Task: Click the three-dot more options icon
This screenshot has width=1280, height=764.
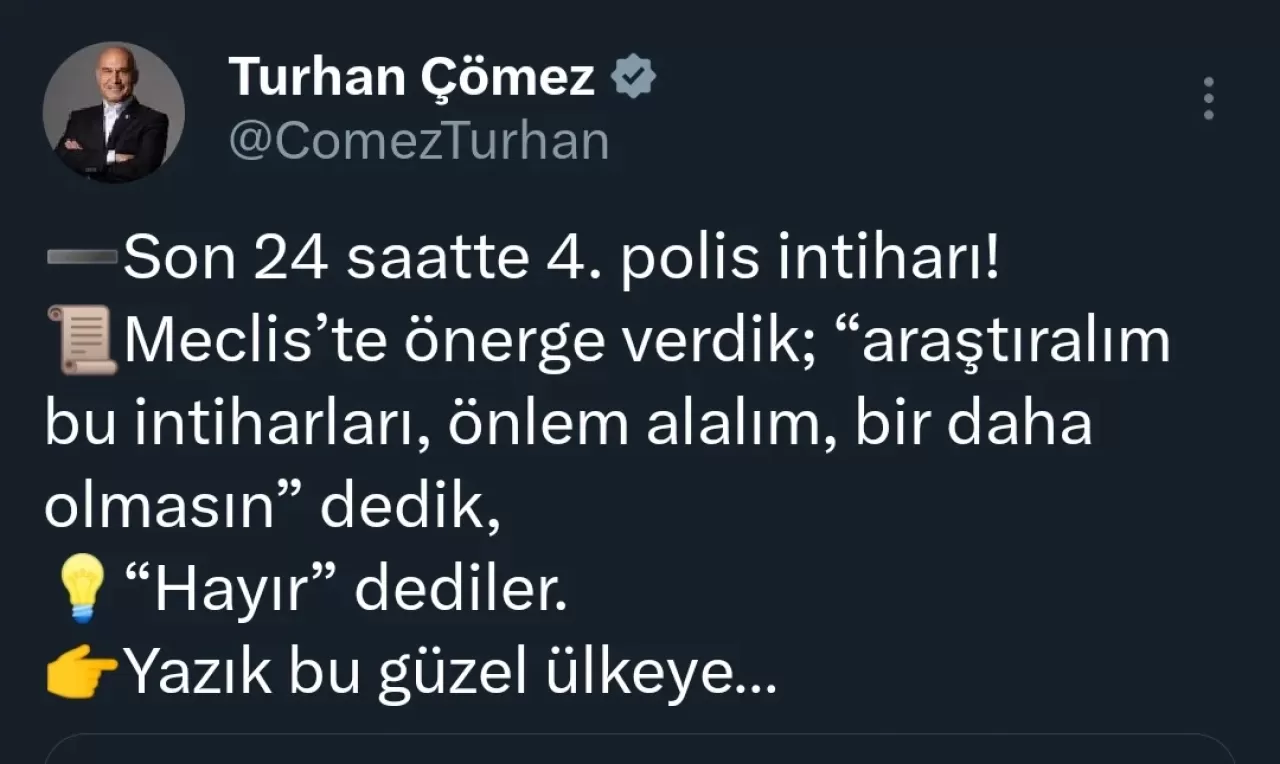Action: click(1208, 99)
